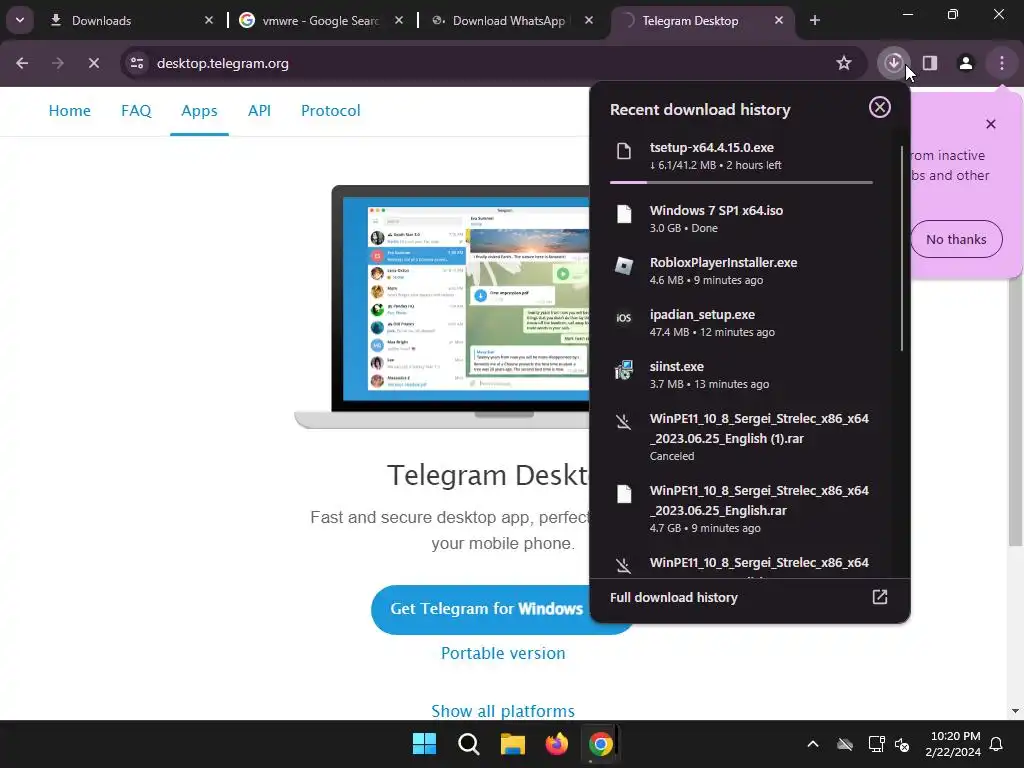Image resolution: width=1024 pixels, height=768 pixels.
Task: Open the Windows Start menu
Action: tap(424, 744)
